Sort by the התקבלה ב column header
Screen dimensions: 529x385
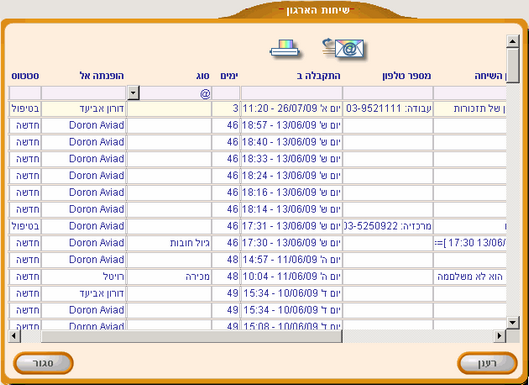click(x=318, y=76)
